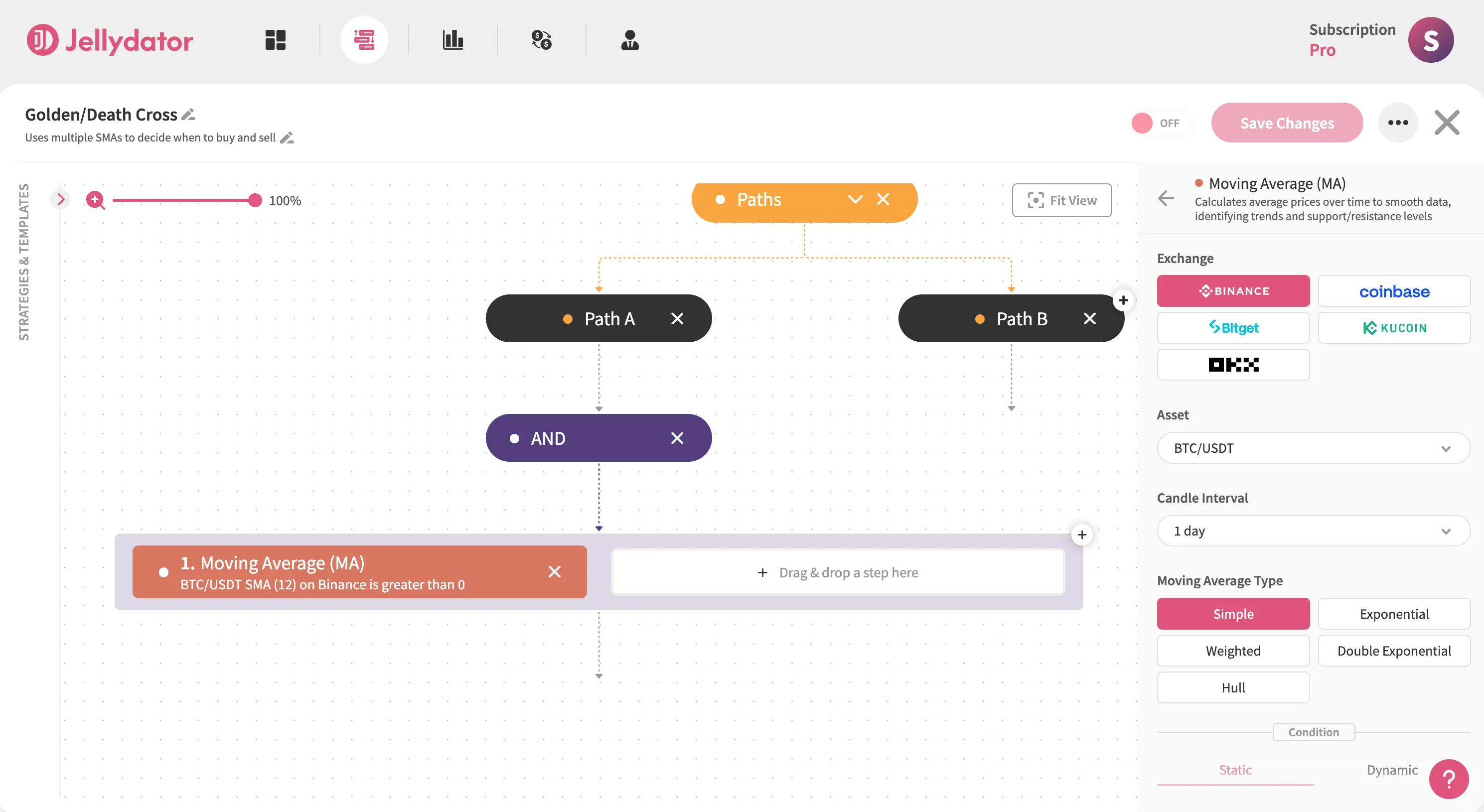Expand the Strategies & Templates sidebar arrow
This screenshot has width=1484, height=812.
pyautogui.click(x=60, y=199)
